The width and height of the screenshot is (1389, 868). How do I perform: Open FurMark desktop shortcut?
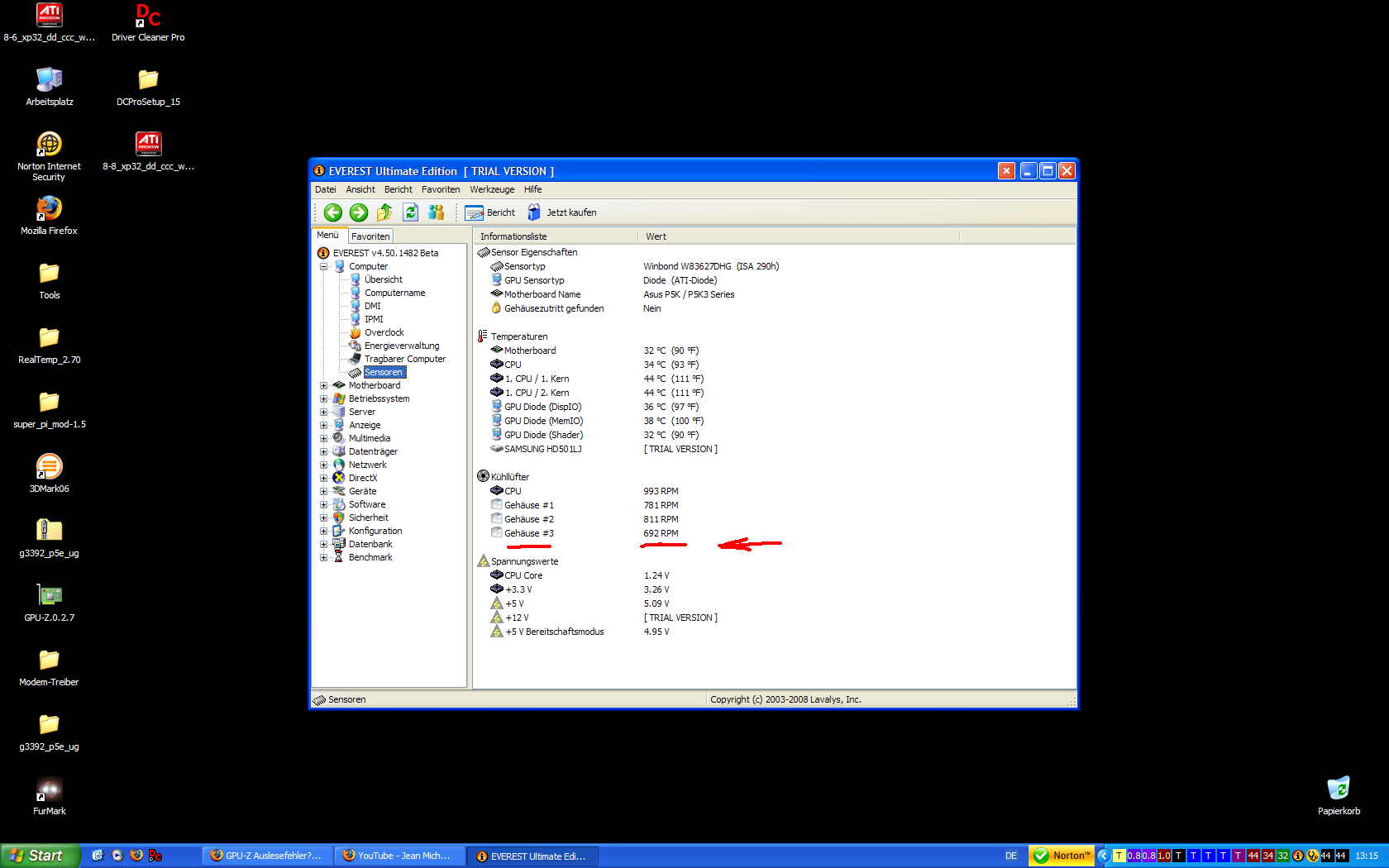pos(50,796)
